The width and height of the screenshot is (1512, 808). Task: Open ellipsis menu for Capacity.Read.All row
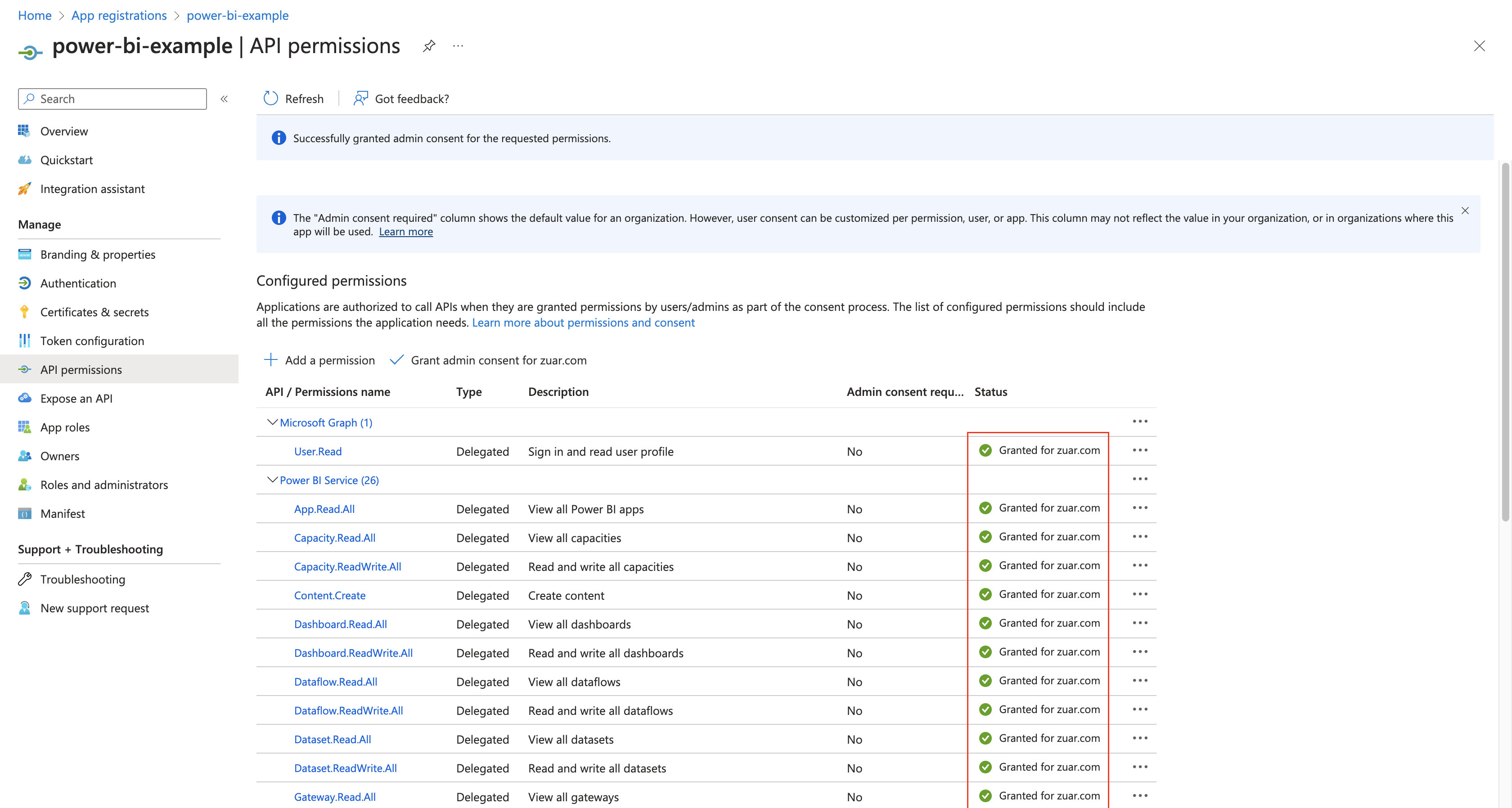pyautogui.click(x=1140, y=536)
